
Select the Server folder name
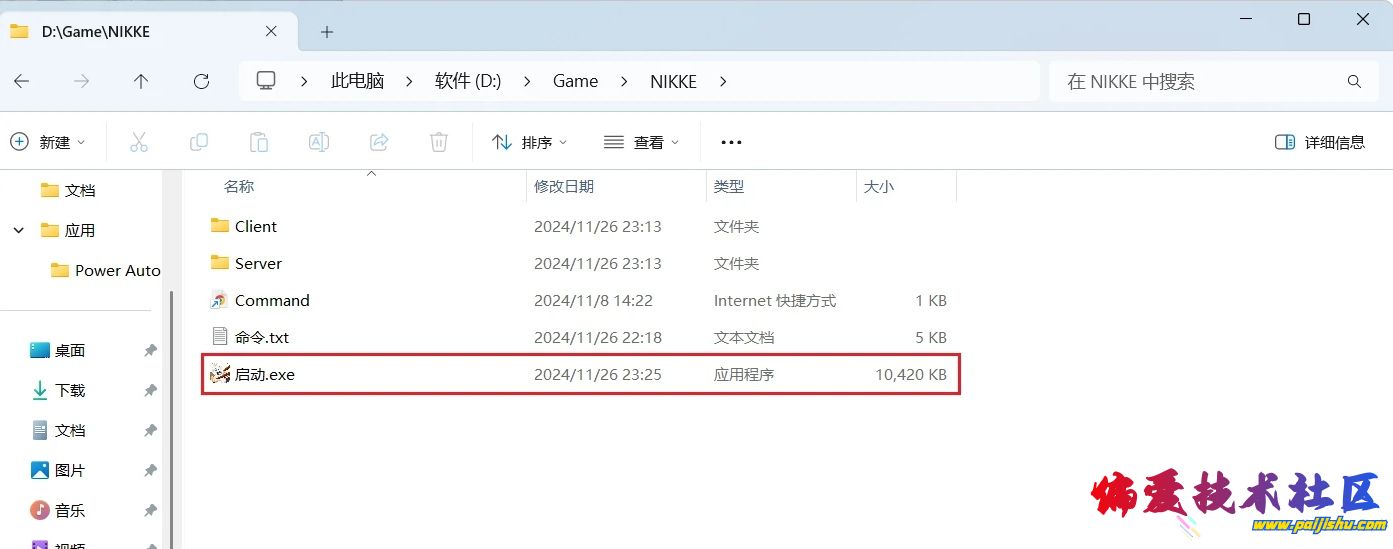click(x=258, y=263)
